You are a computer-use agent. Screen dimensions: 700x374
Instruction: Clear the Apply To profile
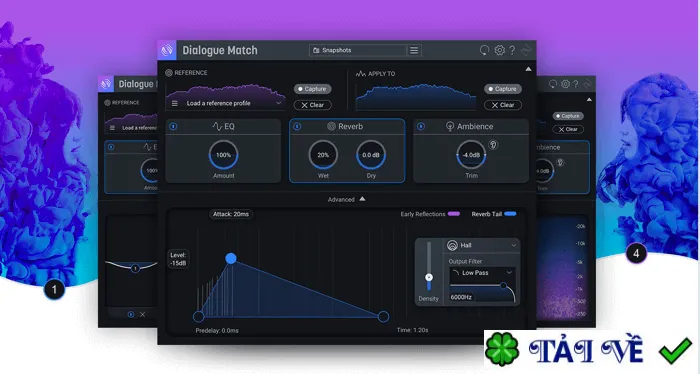click(x=503, y=105)
